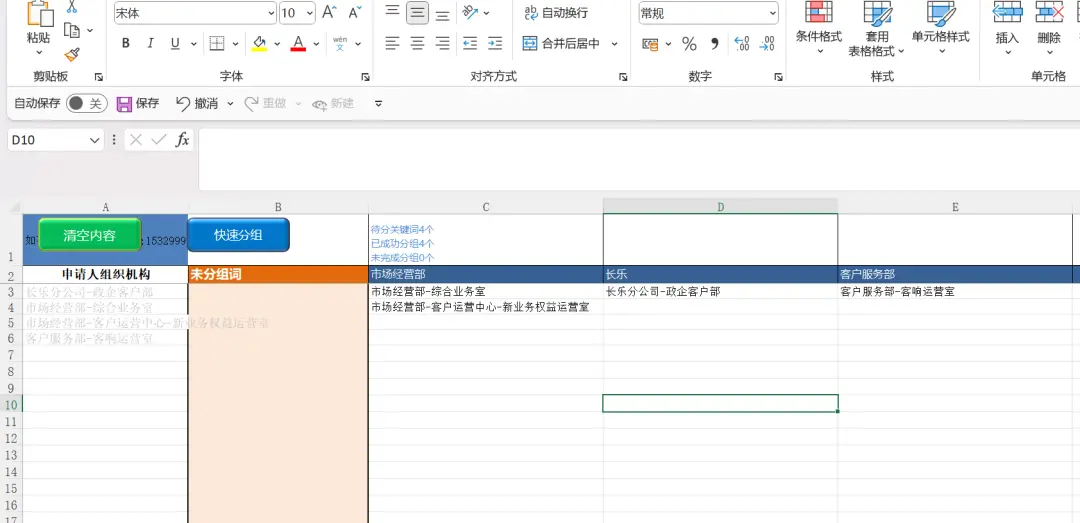Click the 保存 save button
Viewport: 1080px width, 523px height.
(x=138, y=103)
